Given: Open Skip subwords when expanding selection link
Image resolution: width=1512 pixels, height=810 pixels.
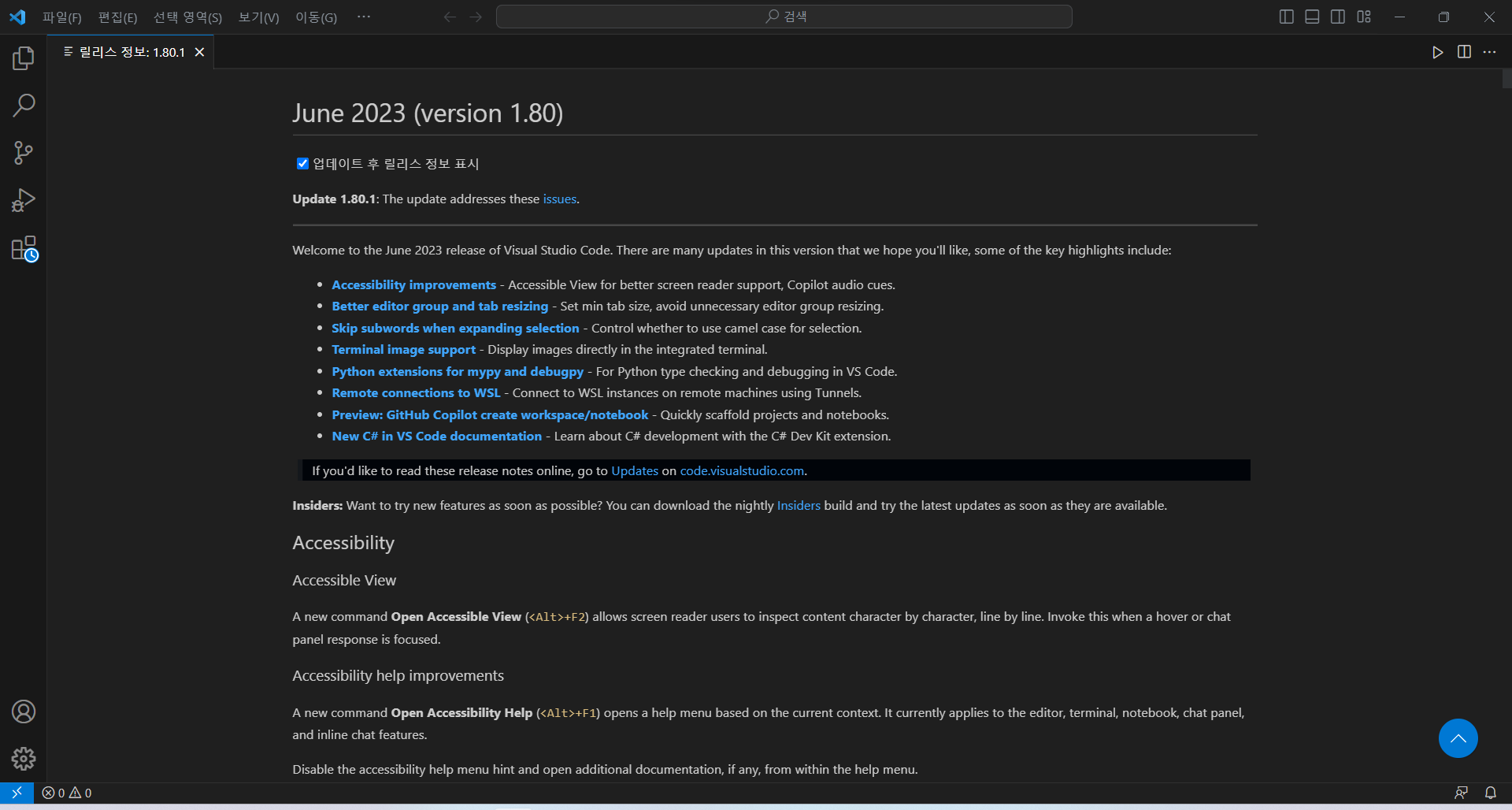Looking at the screenshot, I should [x=455, y=329].
